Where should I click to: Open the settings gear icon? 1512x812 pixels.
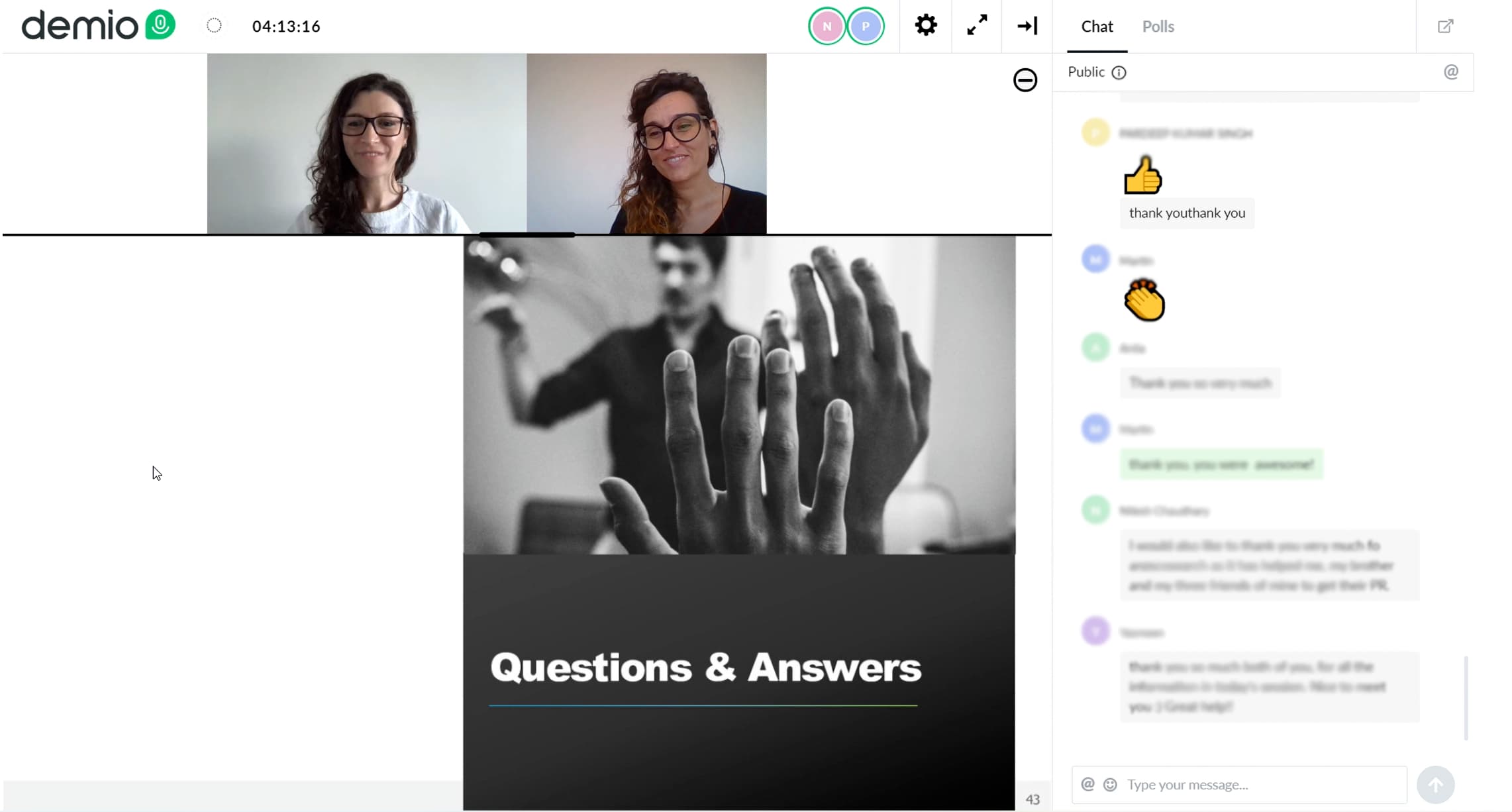tap(925, 26)
